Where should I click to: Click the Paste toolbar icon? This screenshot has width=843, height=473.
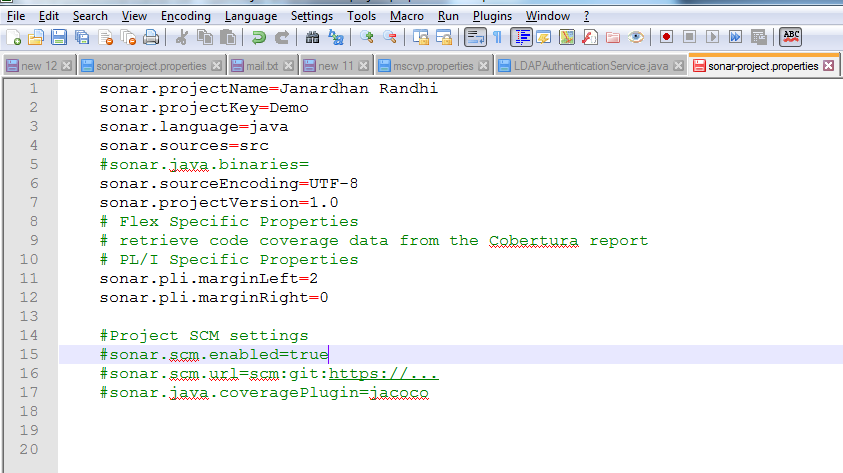pos(228,37)
